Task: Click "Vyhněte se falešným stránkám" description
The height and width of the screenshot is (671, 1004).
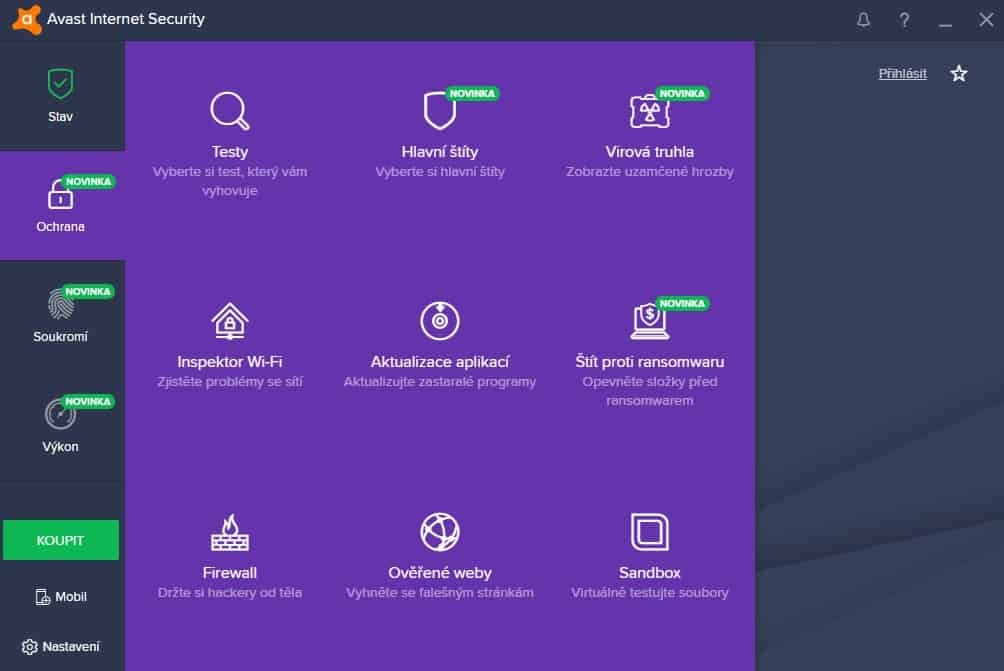Action: pos(440,592)
